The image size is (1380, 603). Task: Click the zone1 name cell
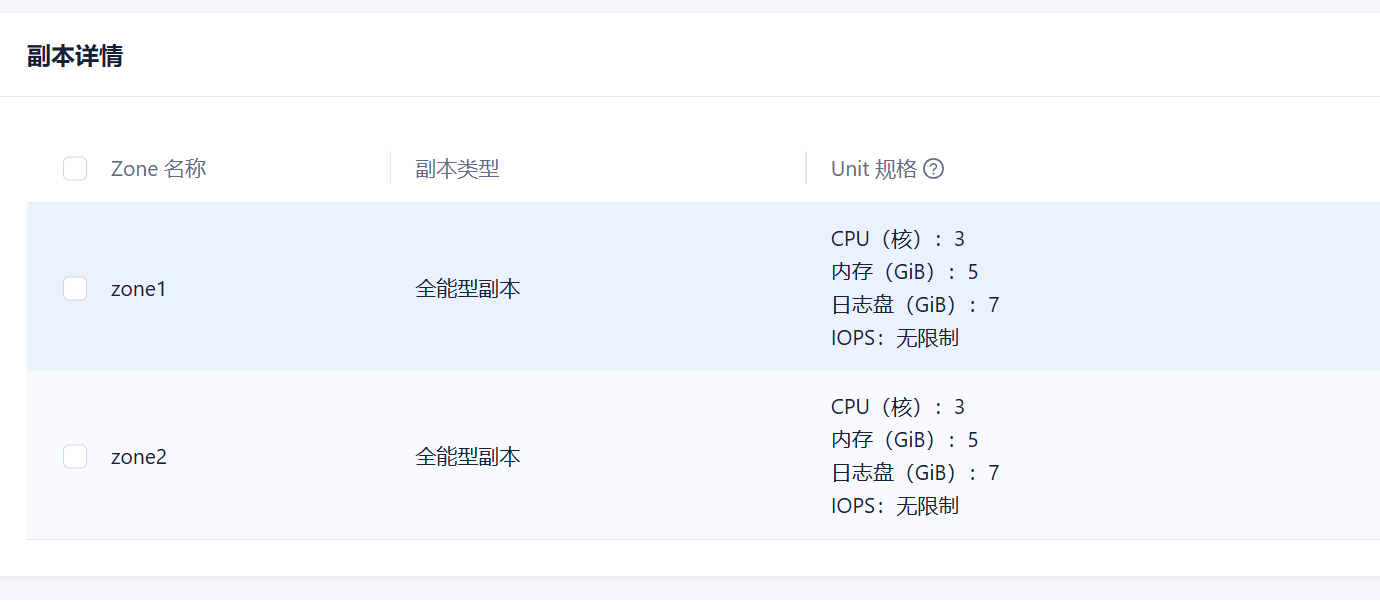139,289
